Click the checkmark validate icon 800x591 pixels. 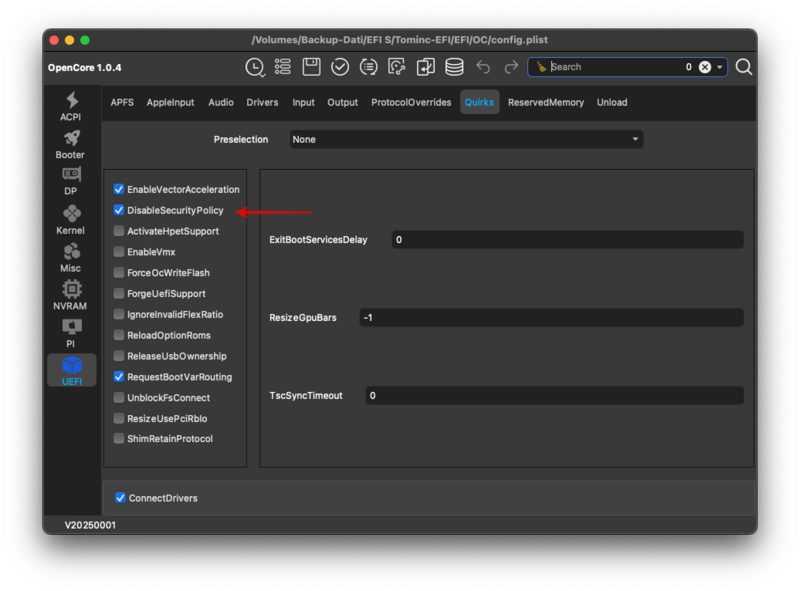coord(340,67)
